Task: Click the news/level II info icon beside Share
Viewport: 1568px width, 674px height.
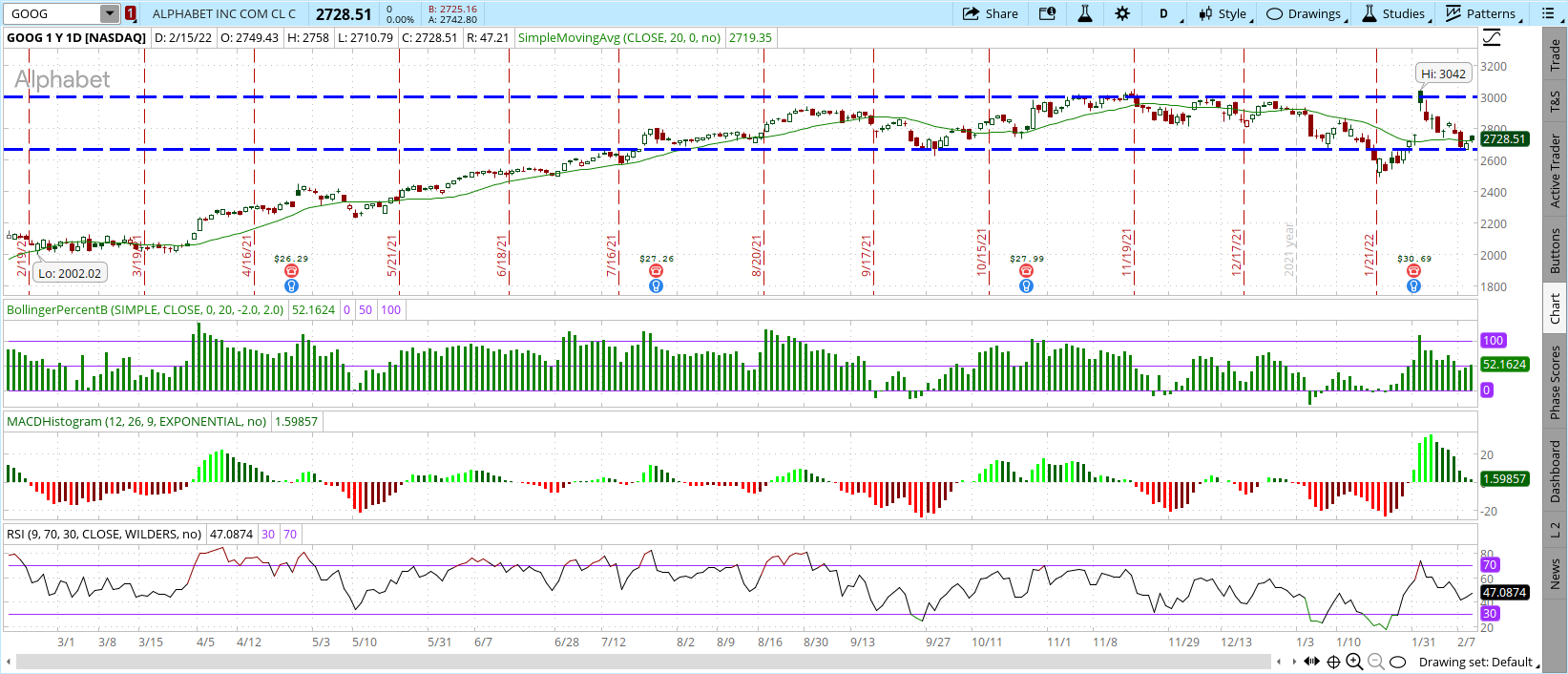Action: coord(1047,13)
